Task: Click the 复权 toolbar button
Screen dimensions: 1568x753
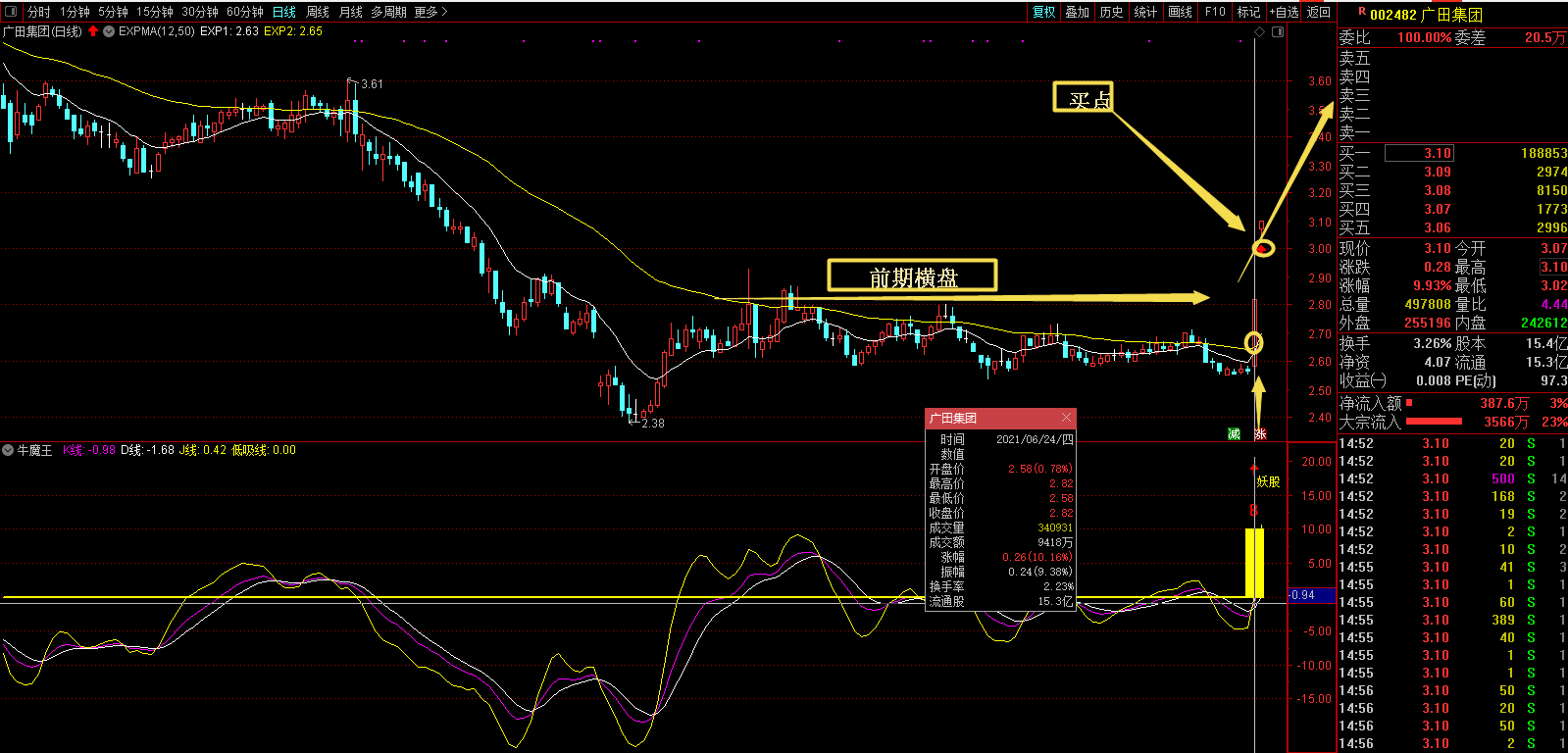Action: [x=1044, y=12]
